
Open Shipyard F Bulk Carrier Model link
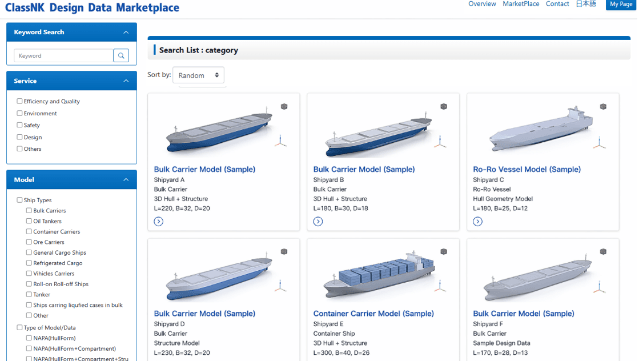[523, 313]
